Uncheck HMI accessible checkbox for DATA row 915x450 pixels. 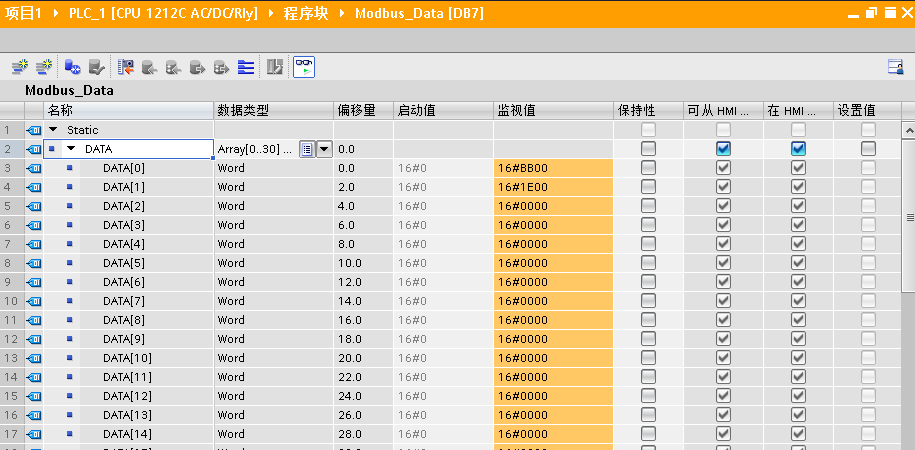click(x=723, y=149)
